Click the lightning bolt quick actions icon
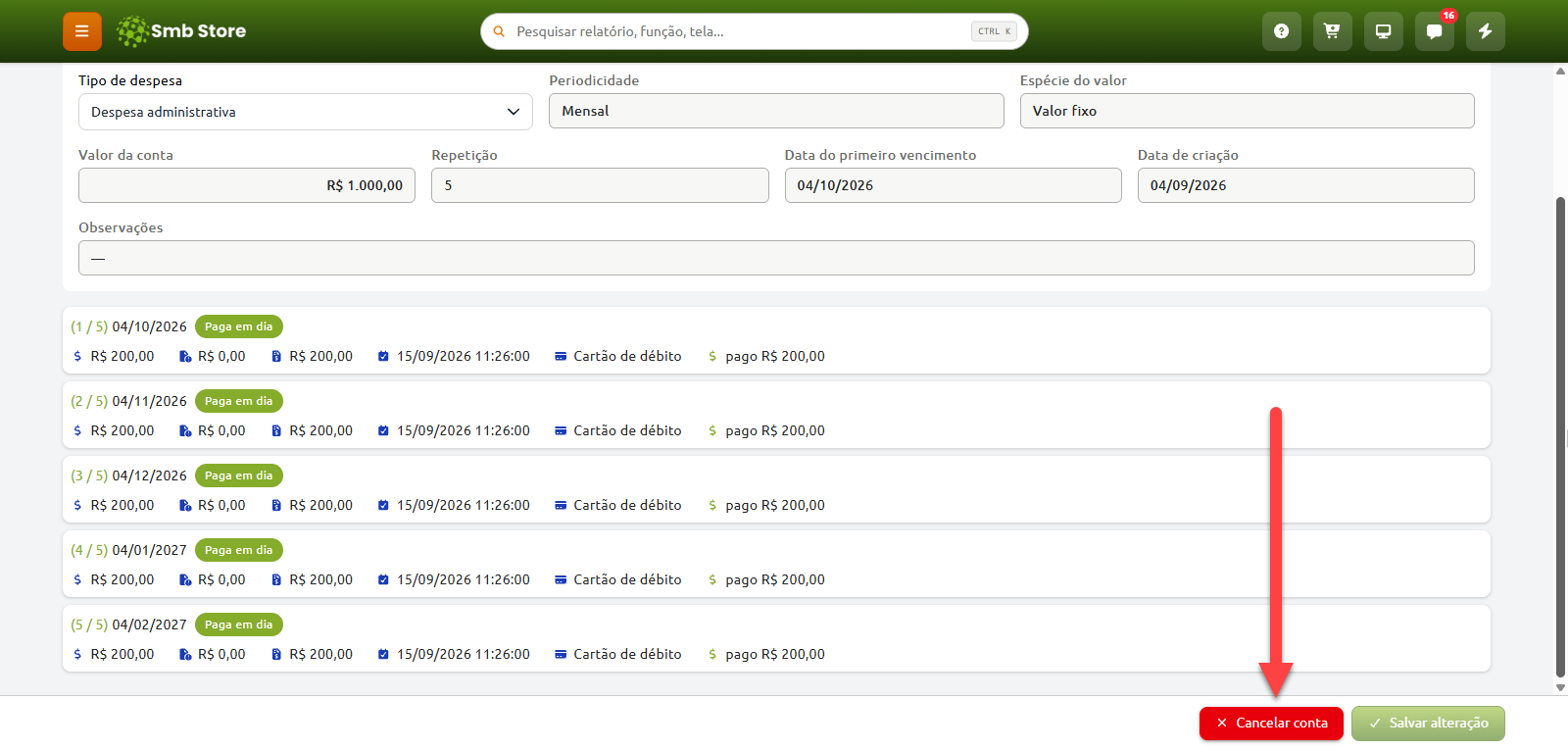This screenshot has width=1568, height=750. click(1486, 31)
